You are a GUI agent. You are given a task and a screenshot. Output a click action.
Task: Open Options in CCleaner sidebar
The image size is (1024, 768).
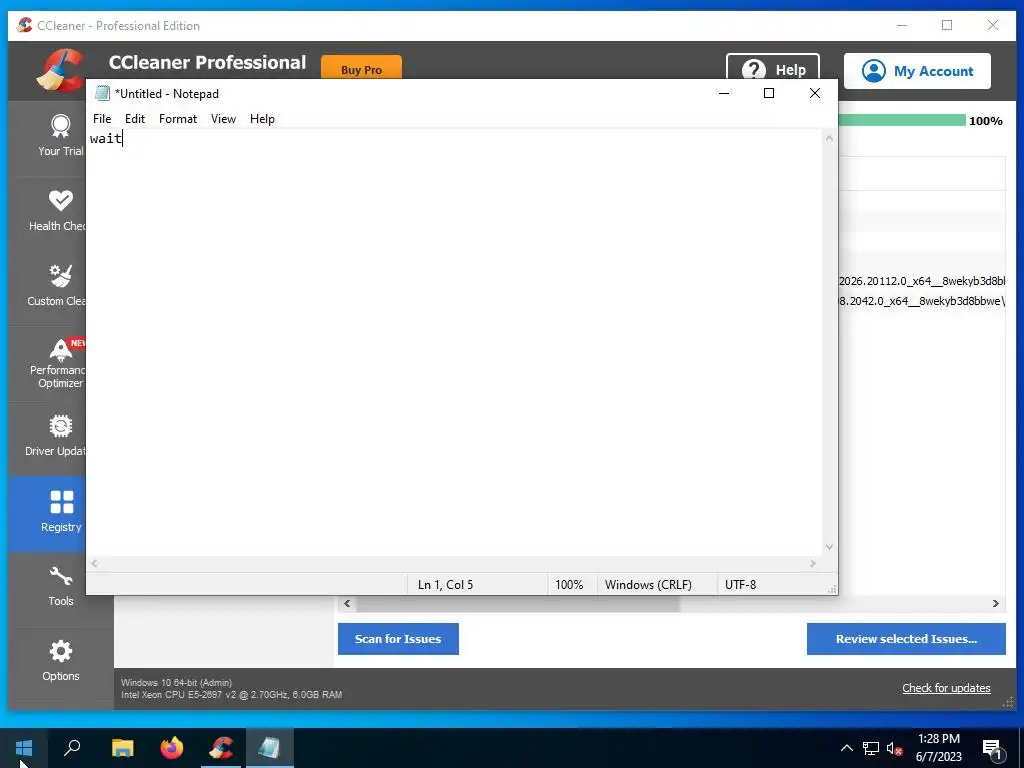61,662
